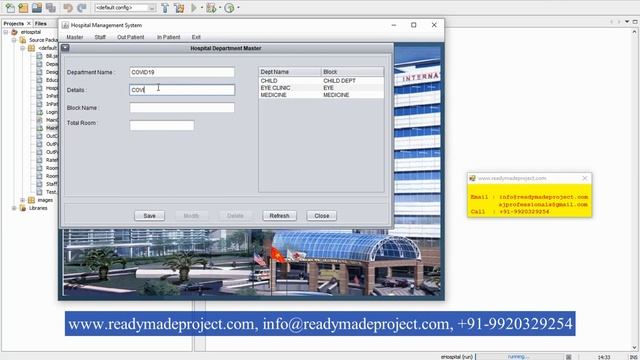Click the New File toolbar icon
Screen dimensions: 640x360
coord(10,7)
